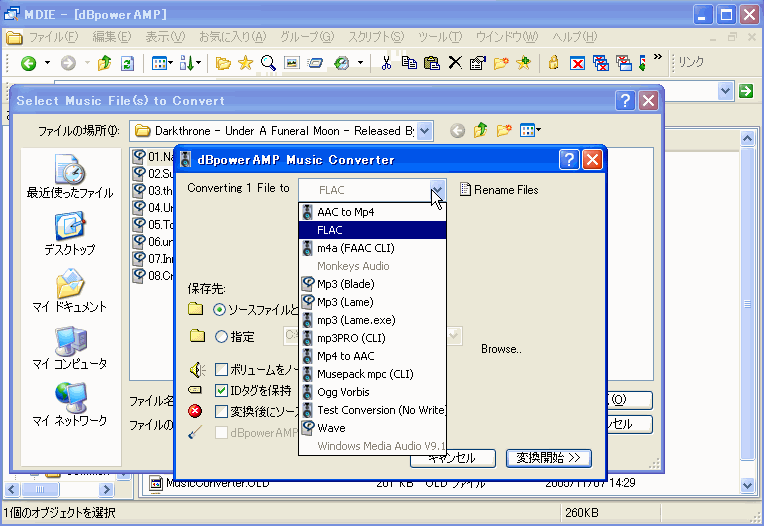Open 最近使ったファイル in places bar
764x526 pixels.
(70, 176)
